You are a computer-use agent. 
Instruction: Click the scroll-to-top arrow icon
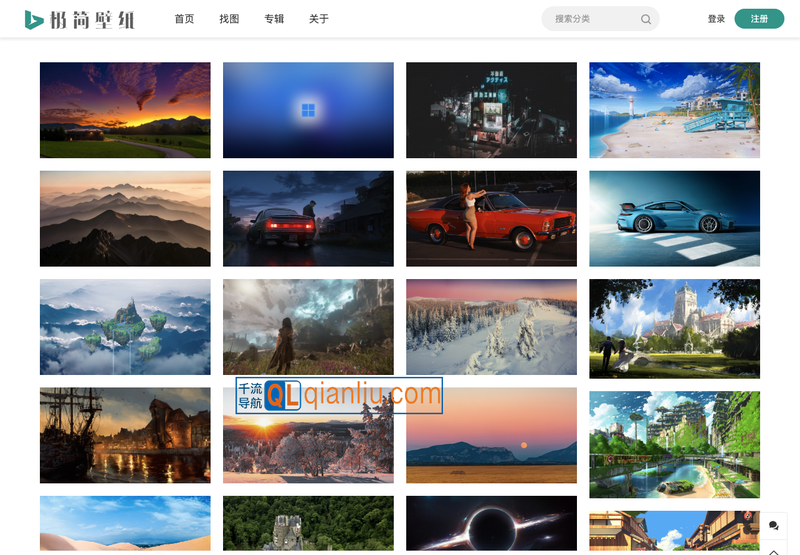pyautogui.click(x=773, y=549)
